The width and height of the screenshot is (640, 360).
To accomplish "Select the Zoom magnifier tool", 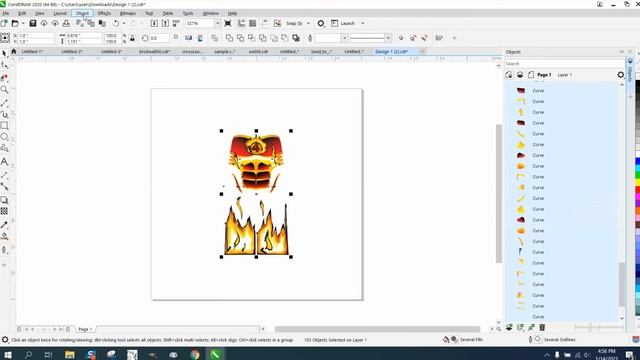I will [x=4, y=90].
